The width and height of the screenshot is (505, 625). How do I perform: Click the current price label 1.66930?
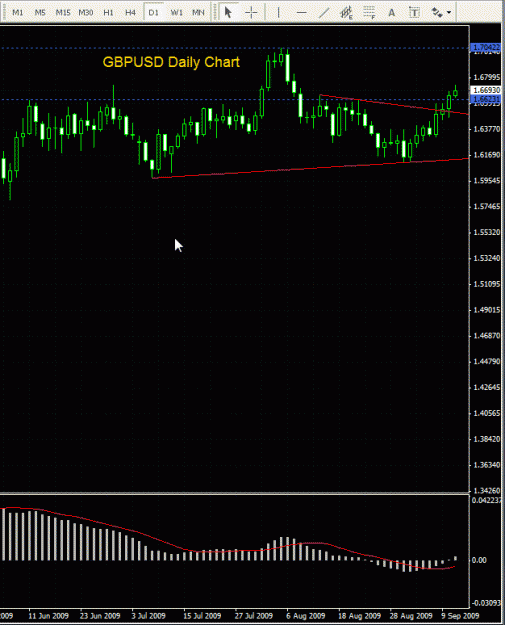486,90
